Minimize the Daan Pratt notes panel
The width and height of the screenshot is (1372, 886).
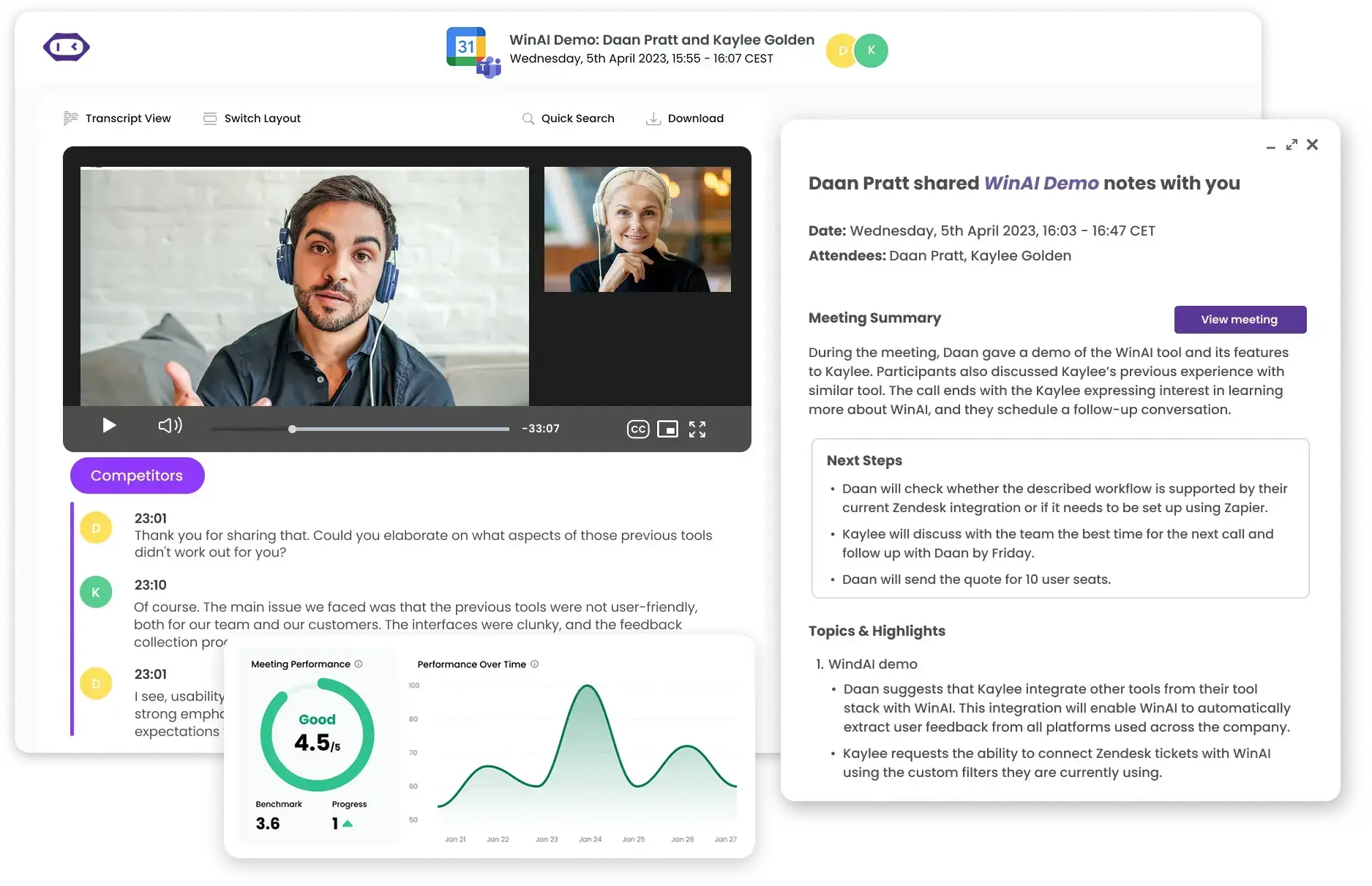coord(1270,146)
